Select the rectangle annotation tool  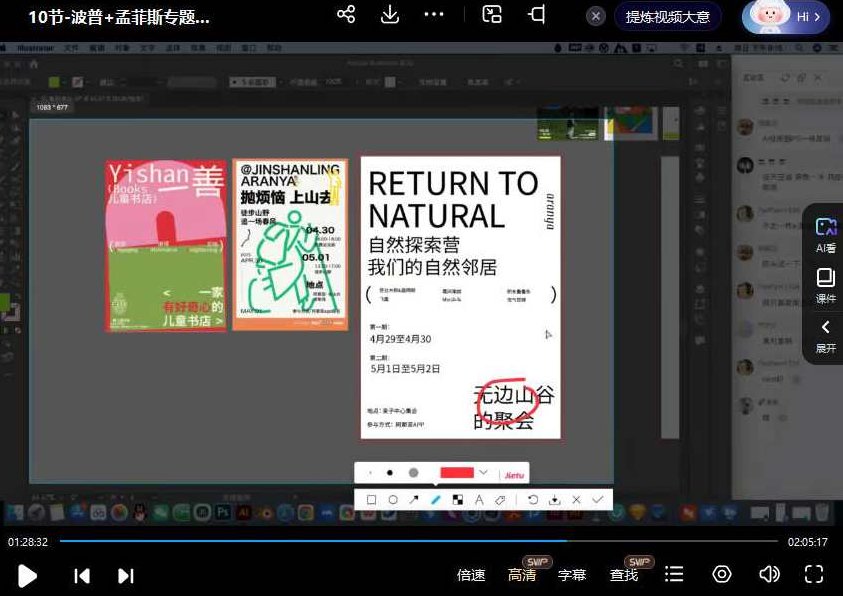pyautogui.click(x=370, y=498)
